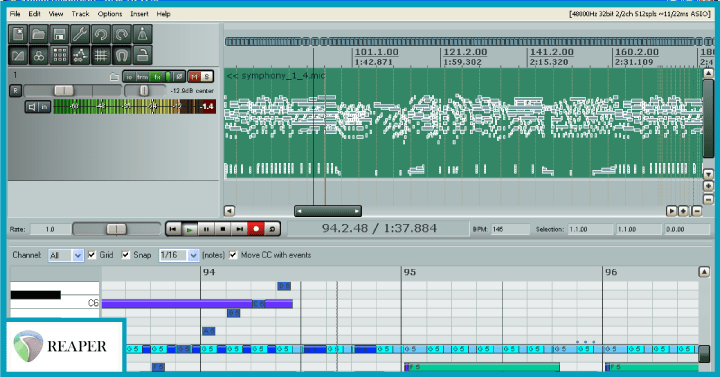Mute track 1 with the M button
This screenshot has width=720, height=377.
194,77
